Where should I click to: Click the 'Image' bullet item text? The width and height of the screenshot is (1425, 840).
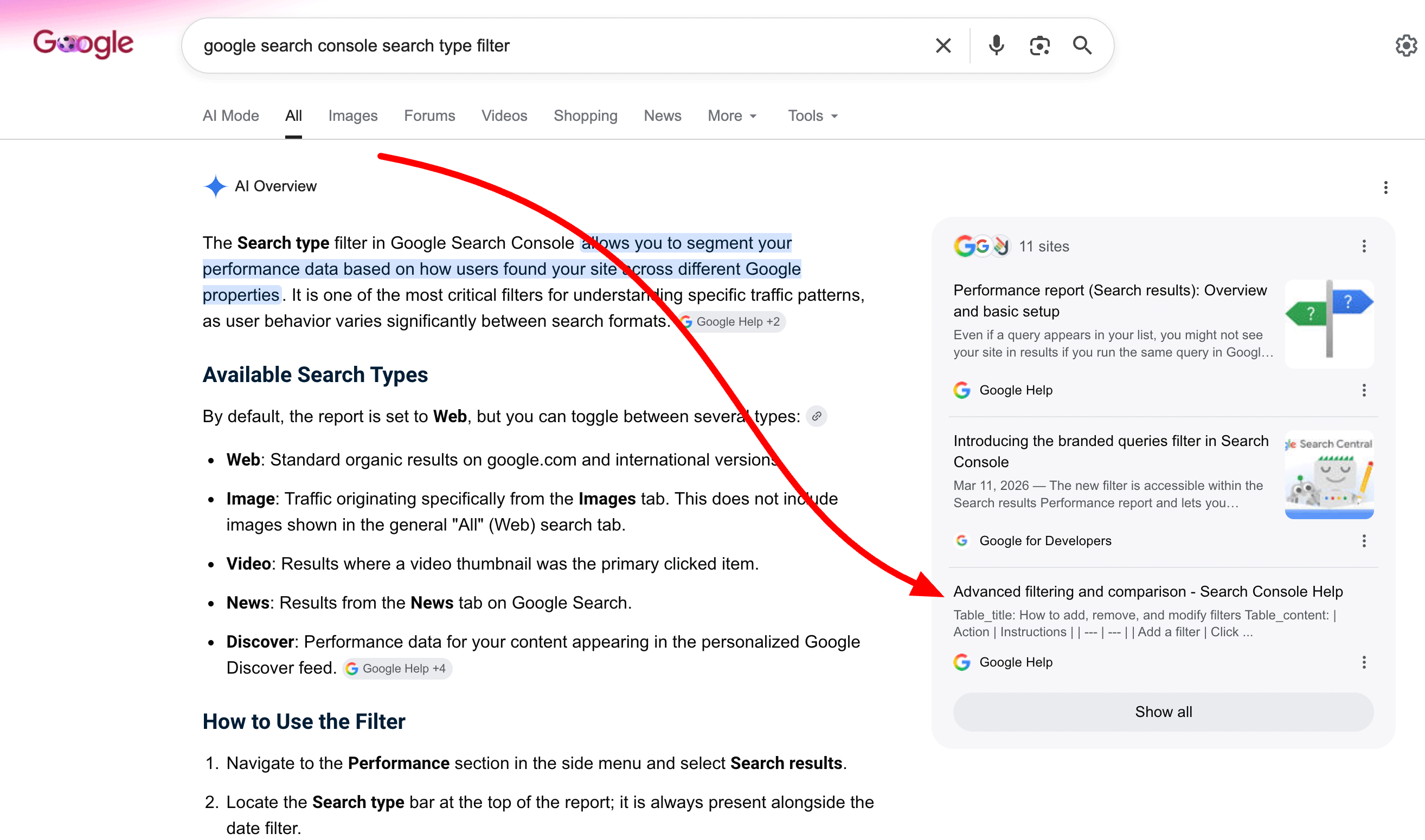point(532,512)
